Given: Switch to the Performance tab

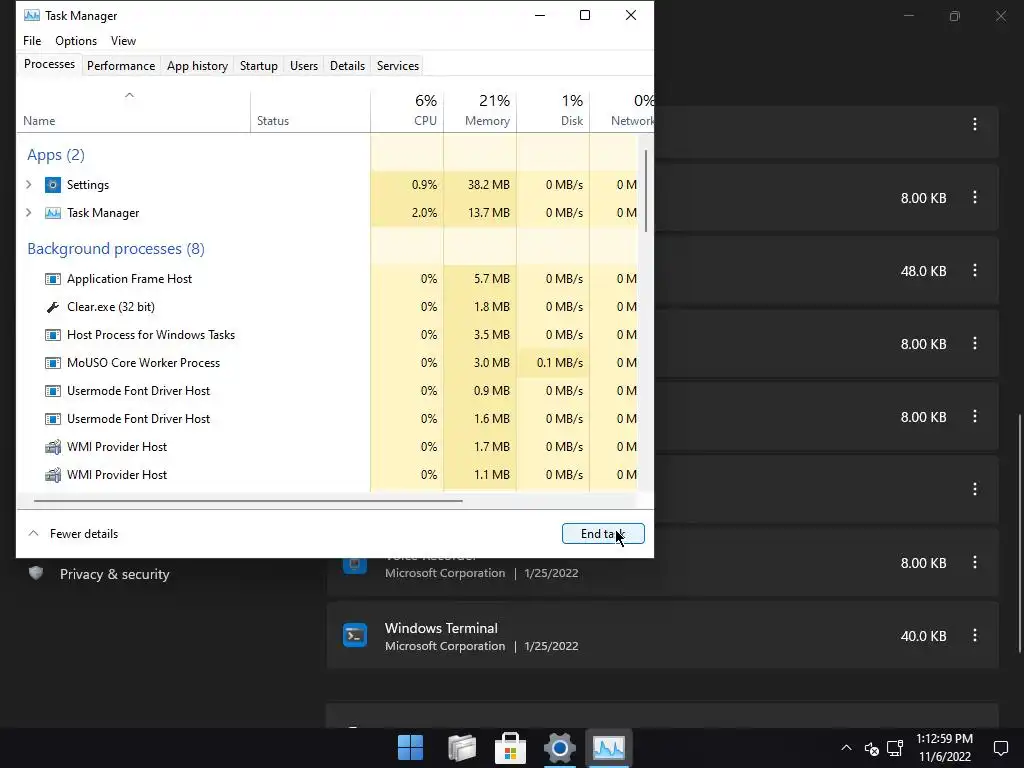Looking at the screenshot, I should (x=121, y=66).
